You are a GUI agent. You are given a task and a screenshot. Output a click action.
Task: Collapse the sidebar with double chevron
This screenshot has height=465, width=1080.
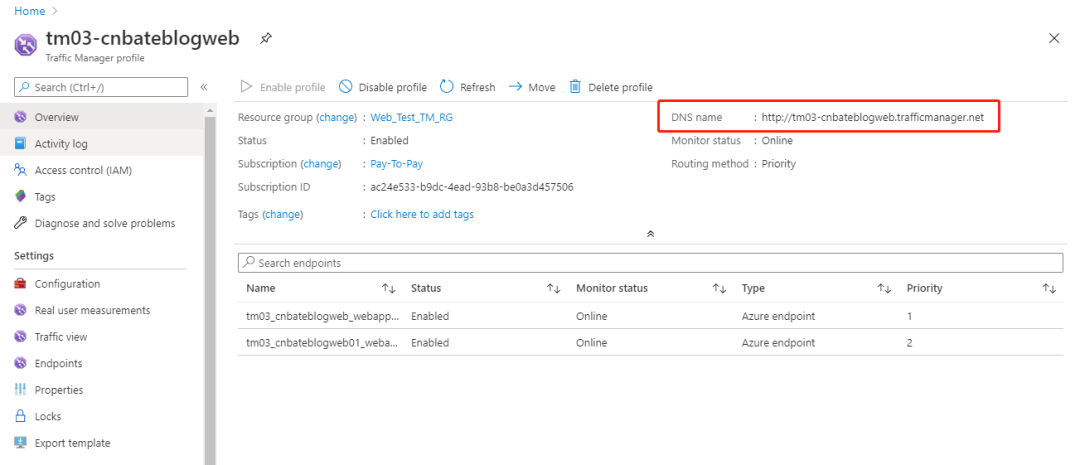(204, 87)
